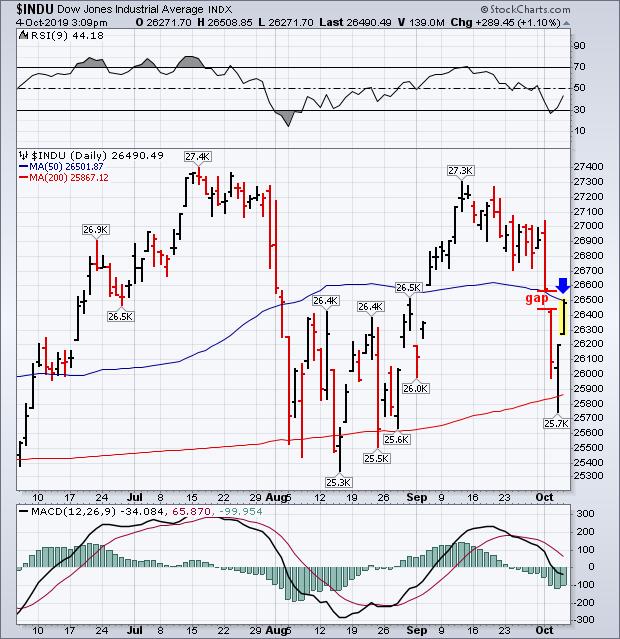
Task: Click the 25.5K low price label
Action: click(x=377, y=458)
